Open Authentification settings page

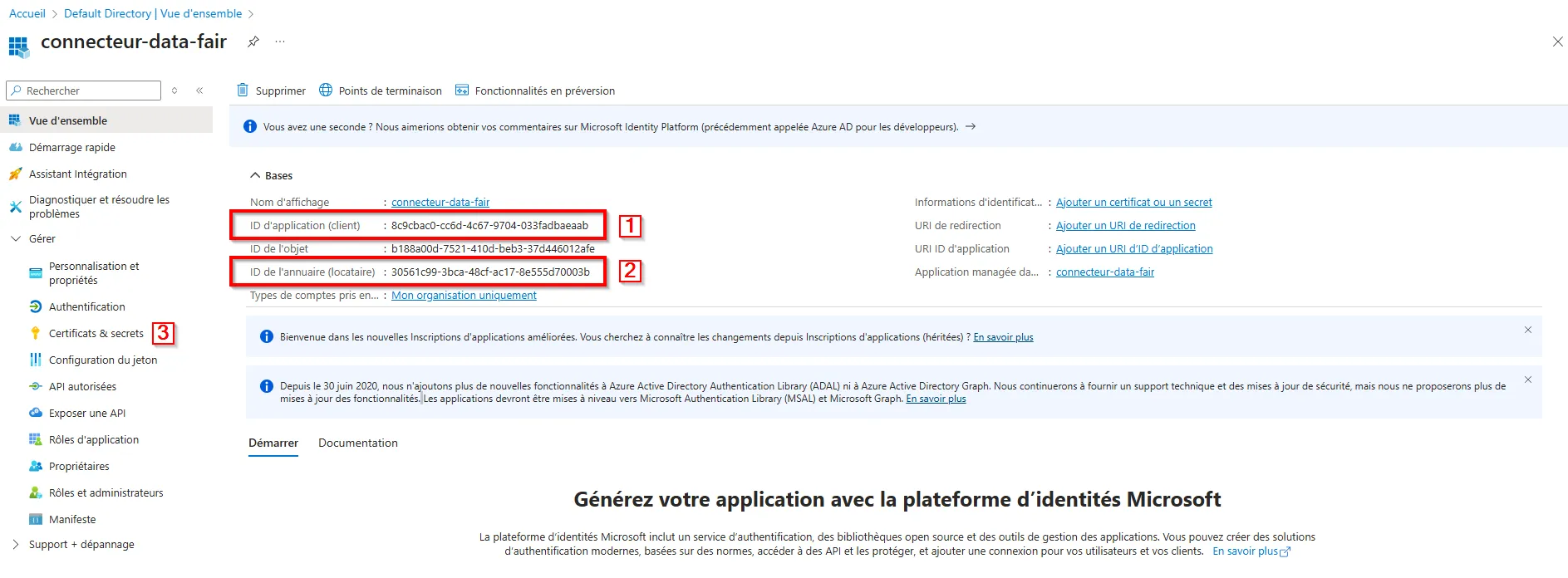(x=87, y=306)
